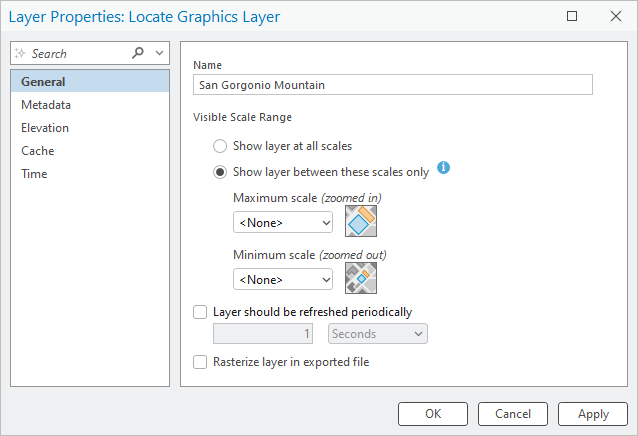
Task: Go to the Cache settings page
Action: pos(38,151)
